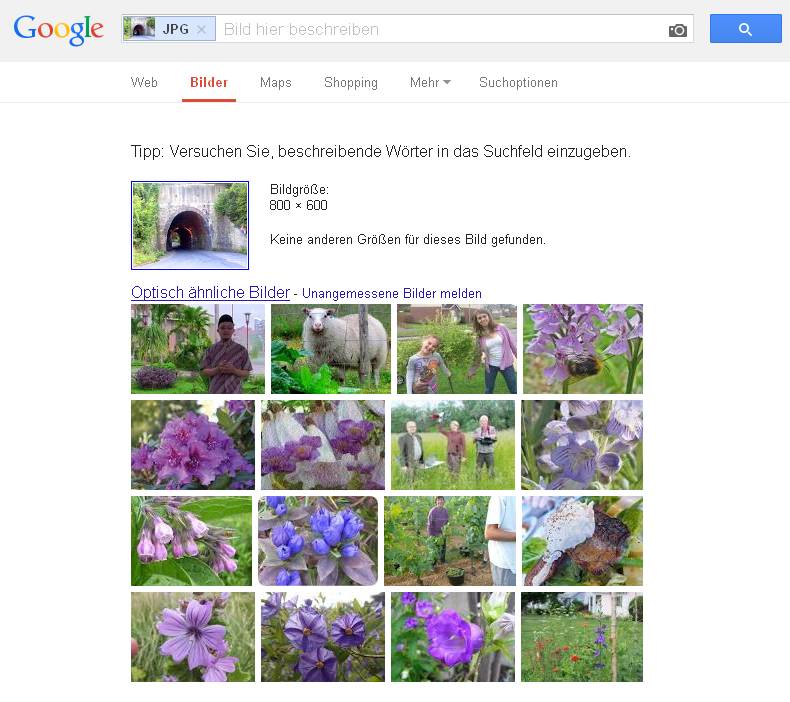The width and height of the screenshot is (790, 702).
Task: Open Suchoptionen search tools
Action: 518,83
